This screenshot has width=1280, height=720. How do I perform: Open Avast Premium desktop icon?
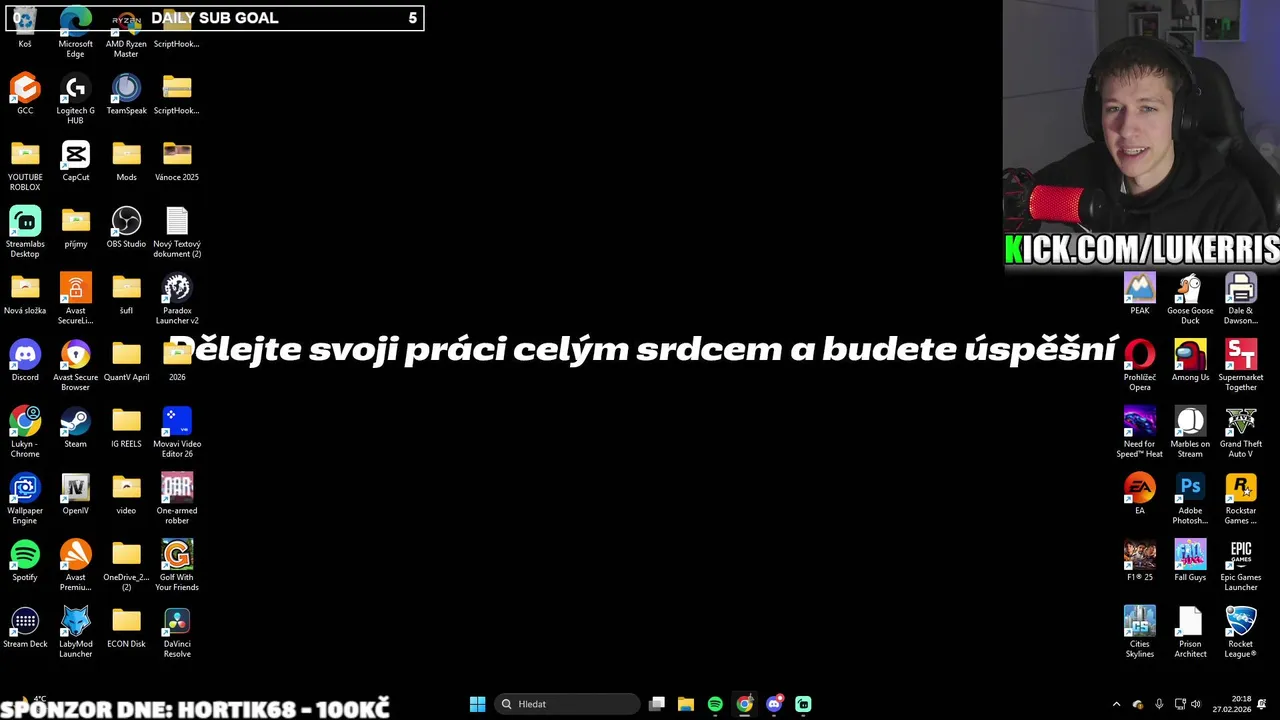[x=75, y=566]
